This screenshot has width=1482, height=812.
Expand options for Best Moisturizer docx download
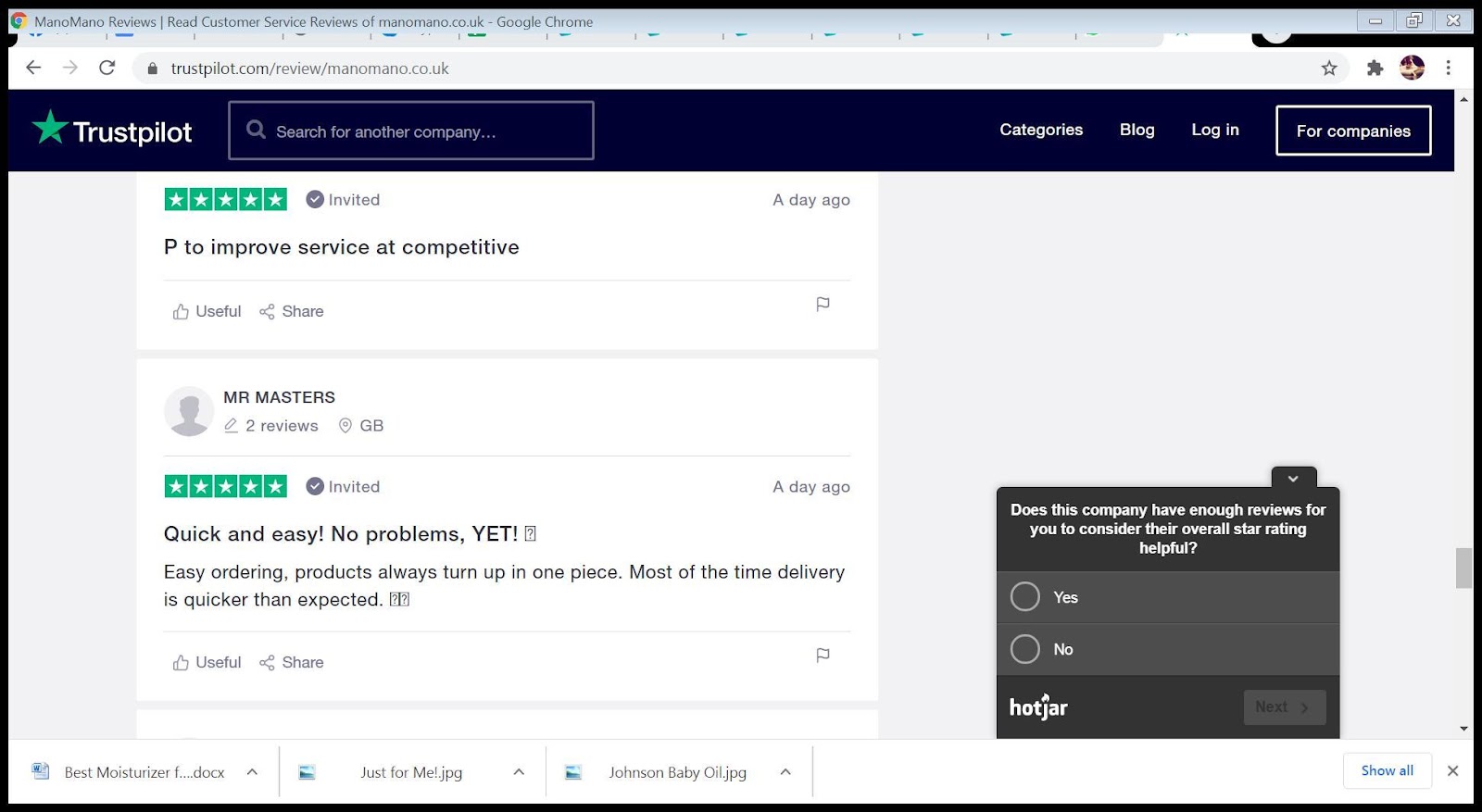pyautogui.click(x=252, y=771)
